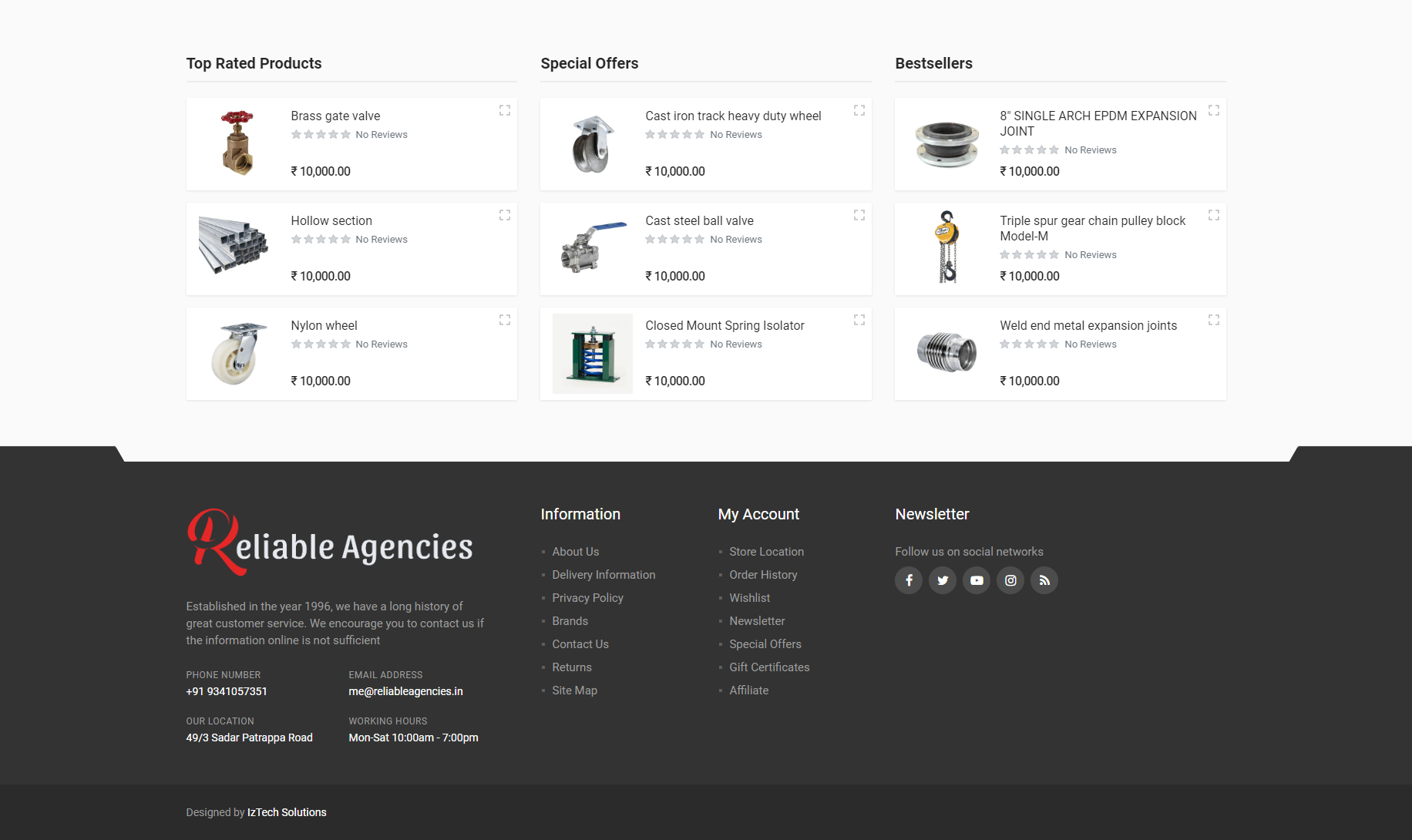
Task: Open Gift Certificates link
Action: click(x=769, y=667)
